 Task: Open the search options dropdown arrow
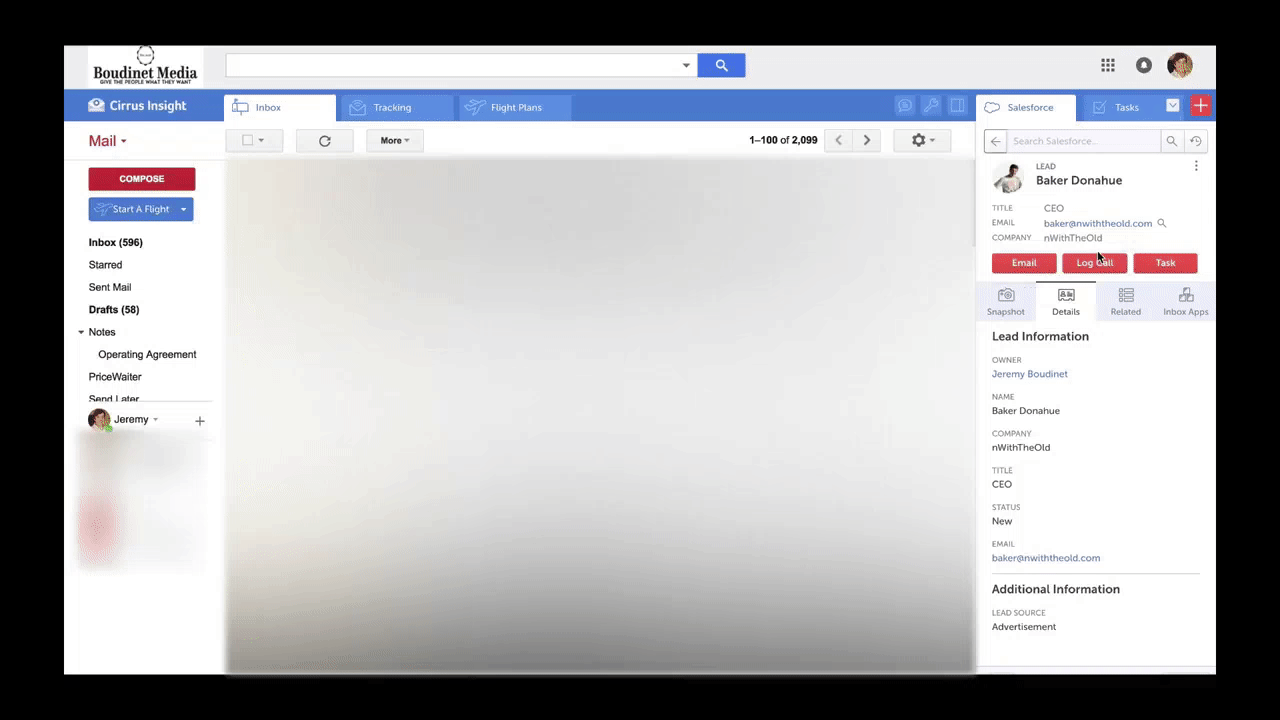686,65
